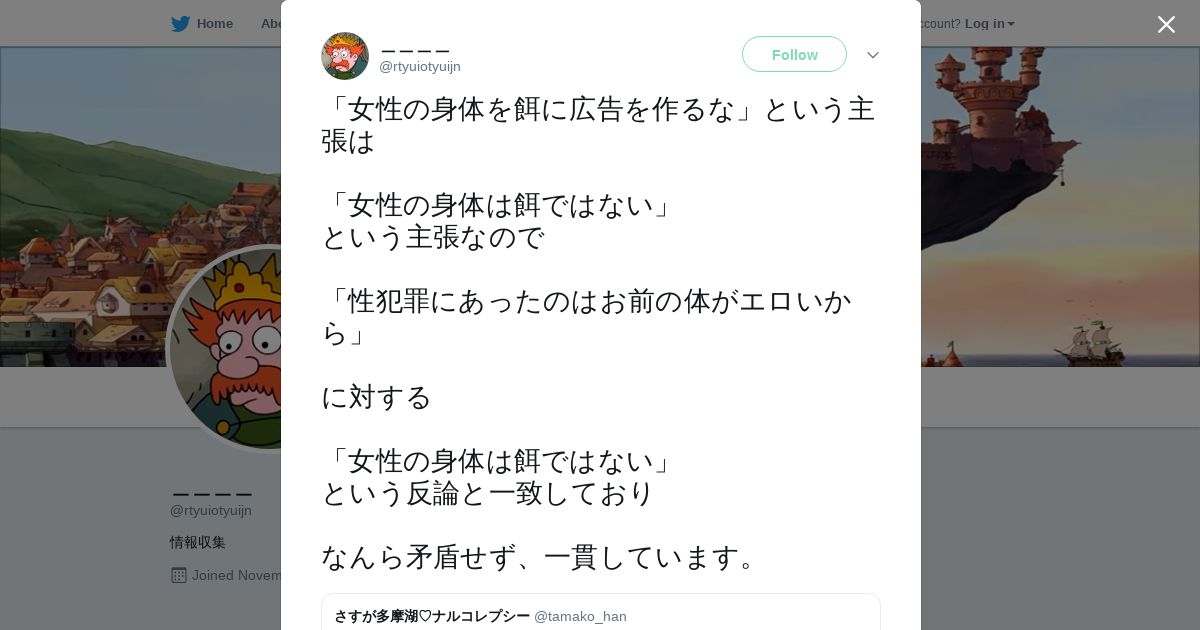Viewport: 1200px width, 630px height.
Task: Click the @rtyuiotyuijn handle on the profile sidebar
Action: point(211,511)
